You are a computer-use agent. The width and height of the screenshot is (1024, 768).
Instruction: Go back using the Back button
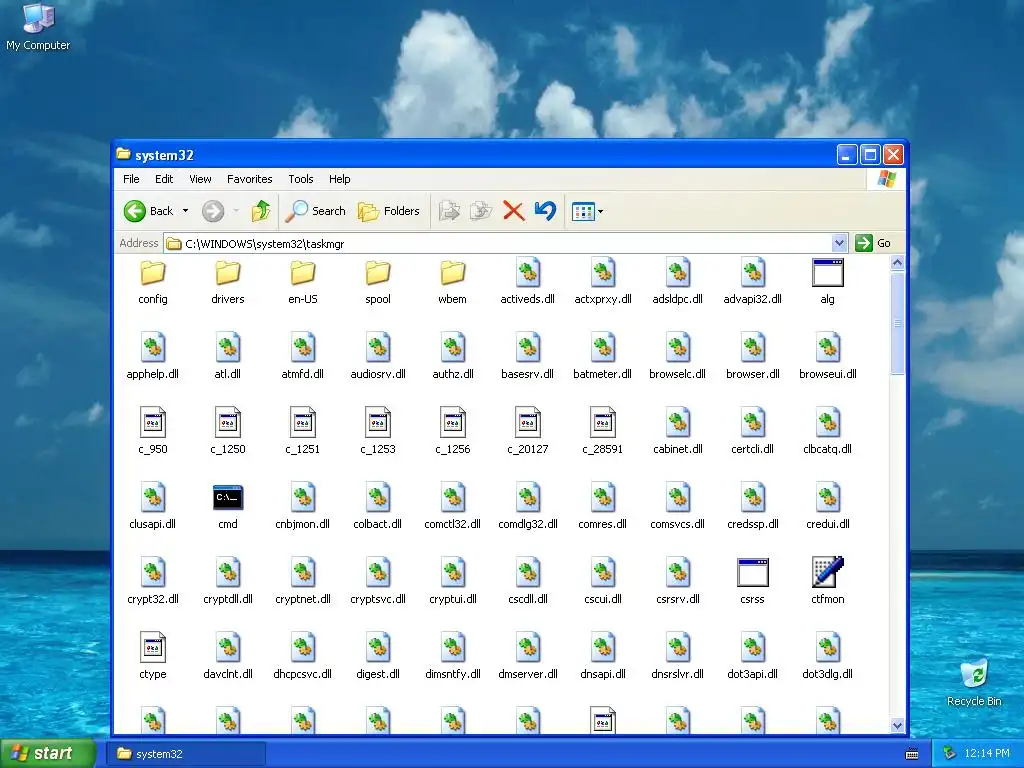(149, 211)
